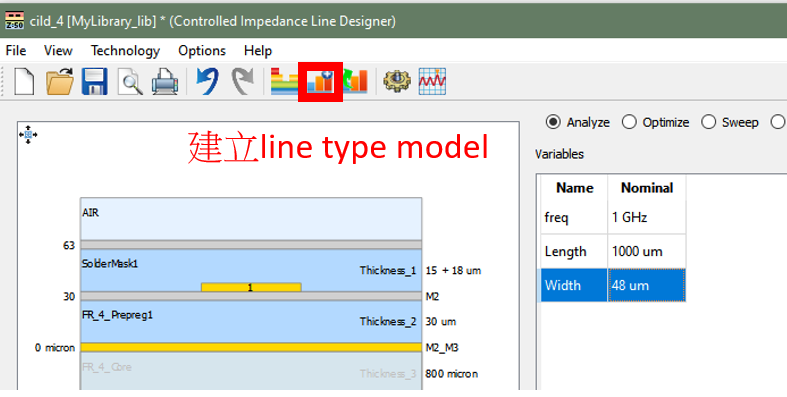The width and height of the screenshot is (787, 397).
Task: Select the FR_4_Core layer
Action: coord(251,370)
